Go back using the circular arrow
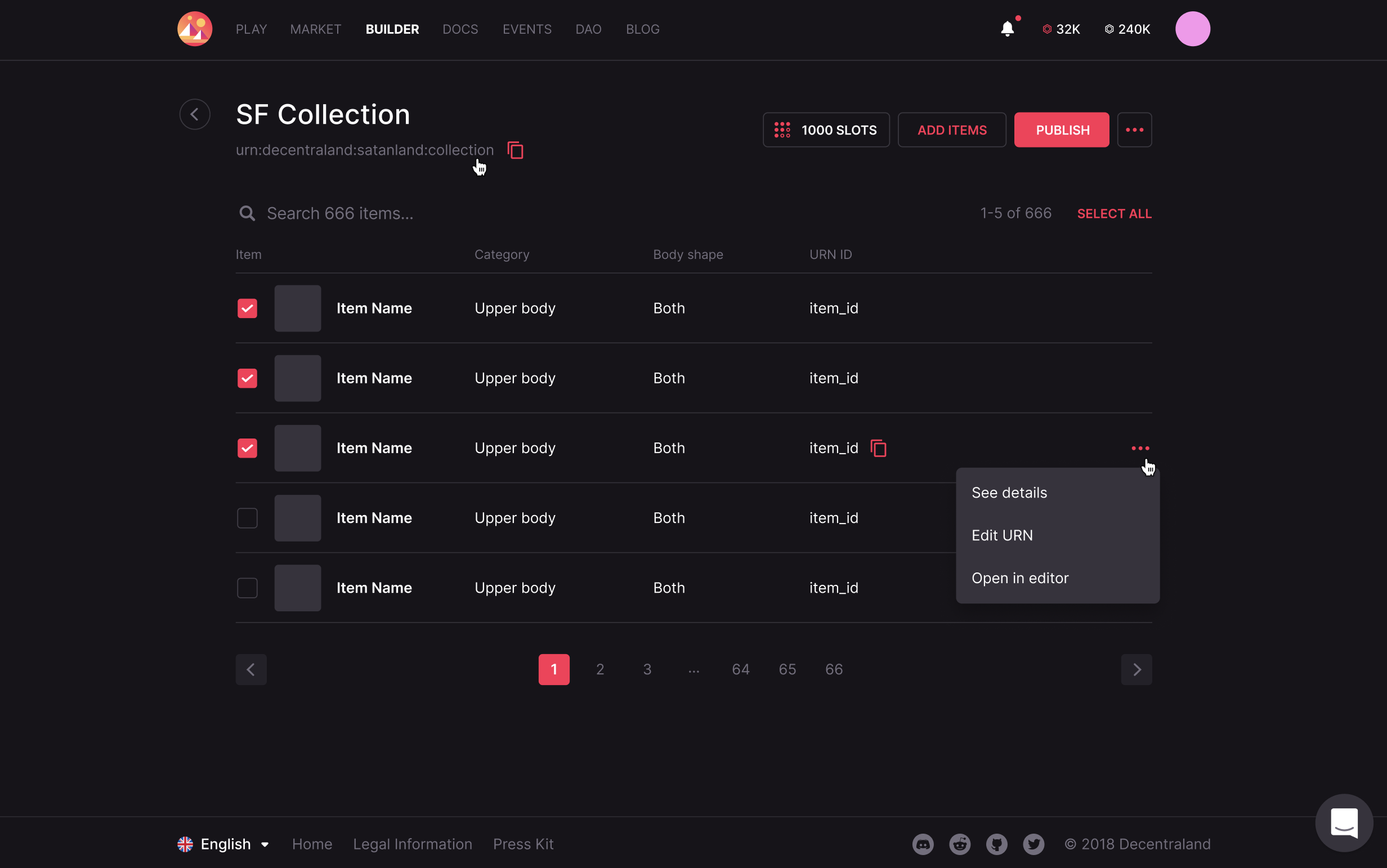Screen dimensions: 1387x868 [195, 114]
